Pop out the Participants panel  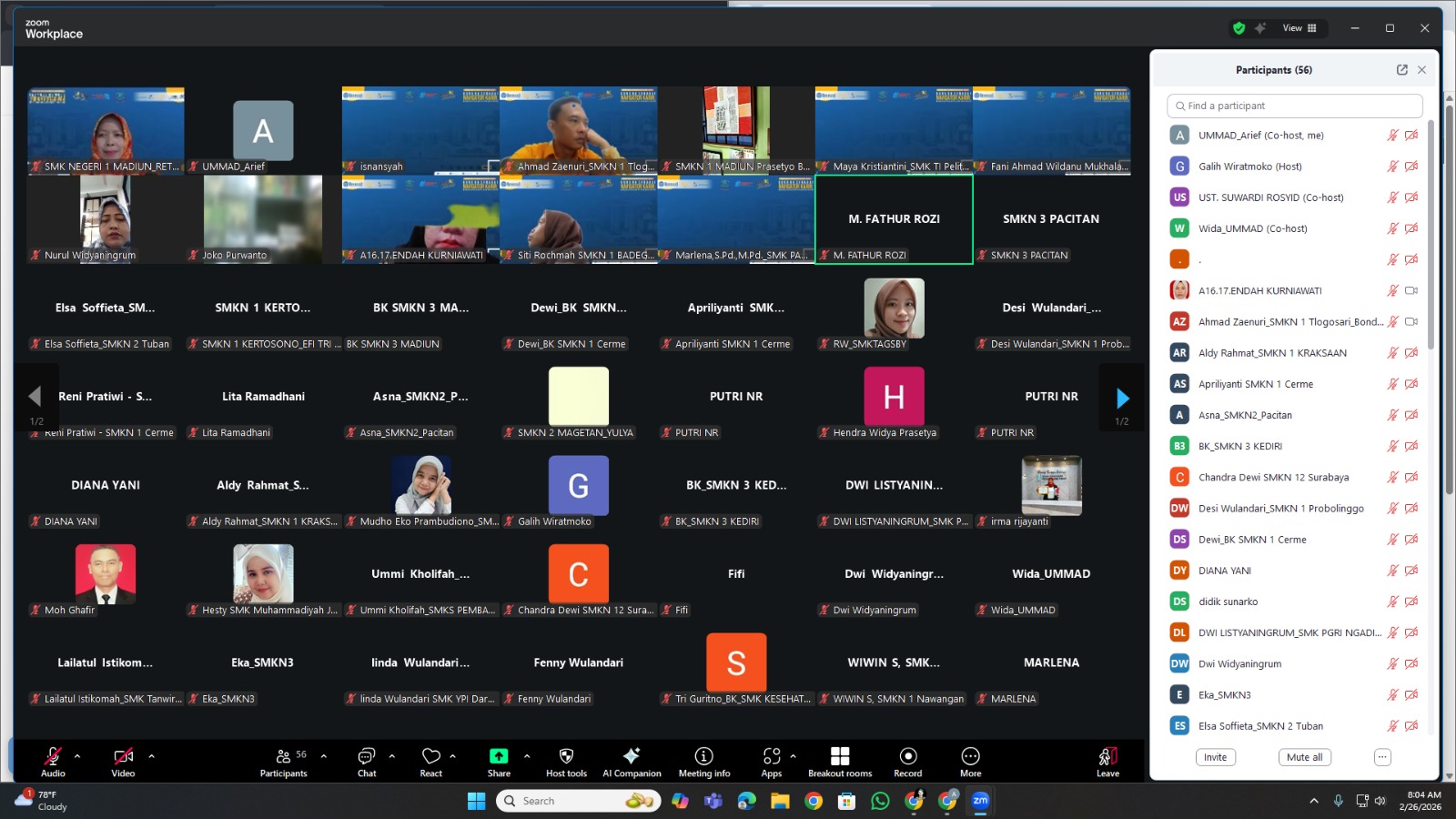tap(1401, 70)
